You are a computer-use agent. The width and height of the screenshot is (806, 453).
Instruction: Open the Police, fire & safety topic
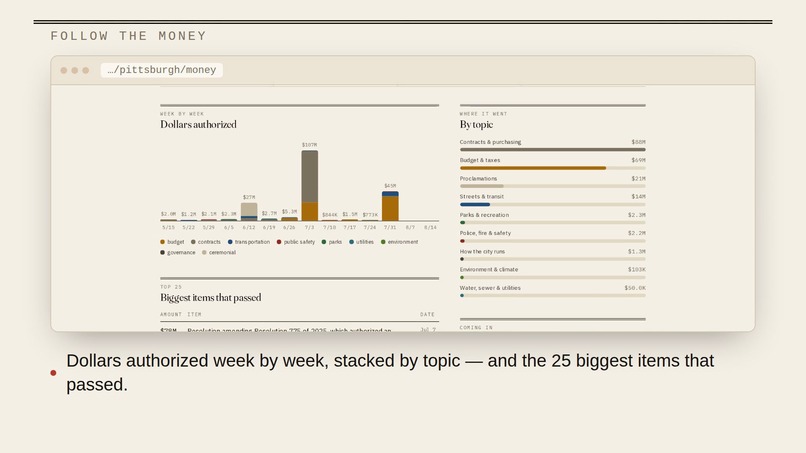485,233
